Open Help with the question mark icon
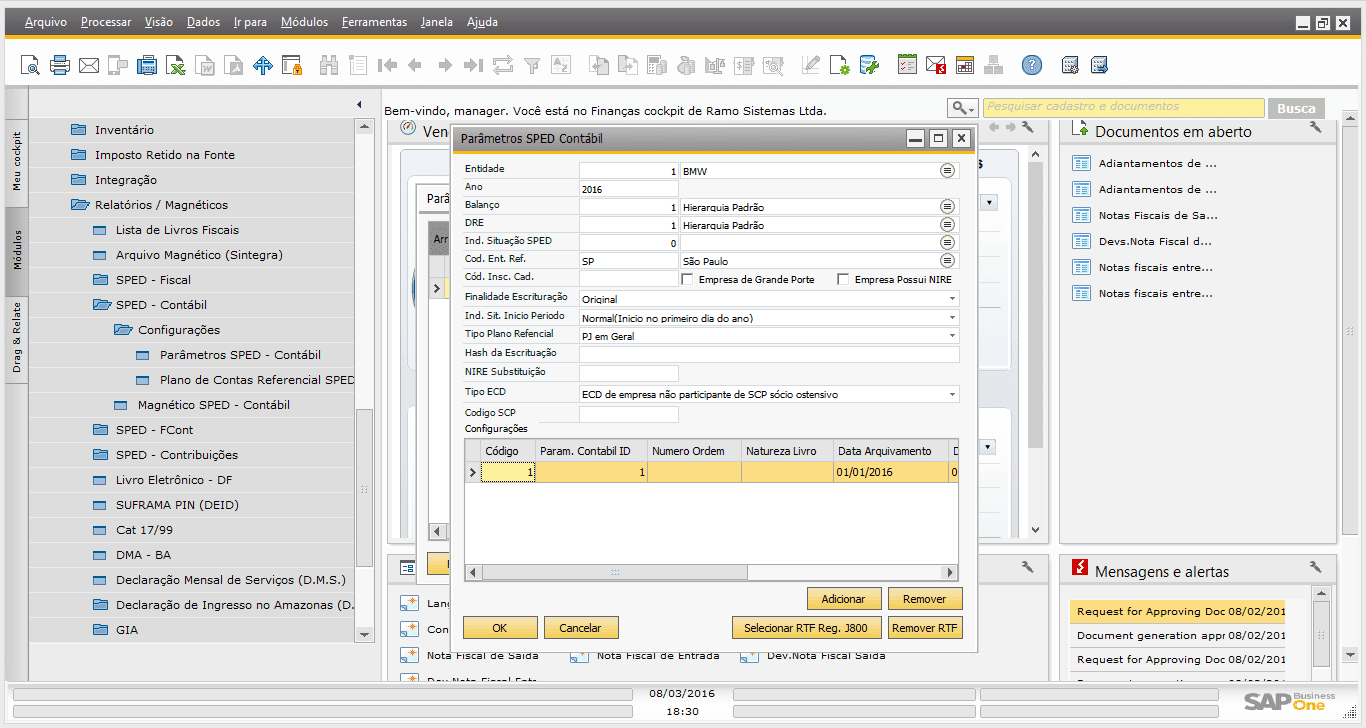1366x728 pixels. click(1031, 66)
